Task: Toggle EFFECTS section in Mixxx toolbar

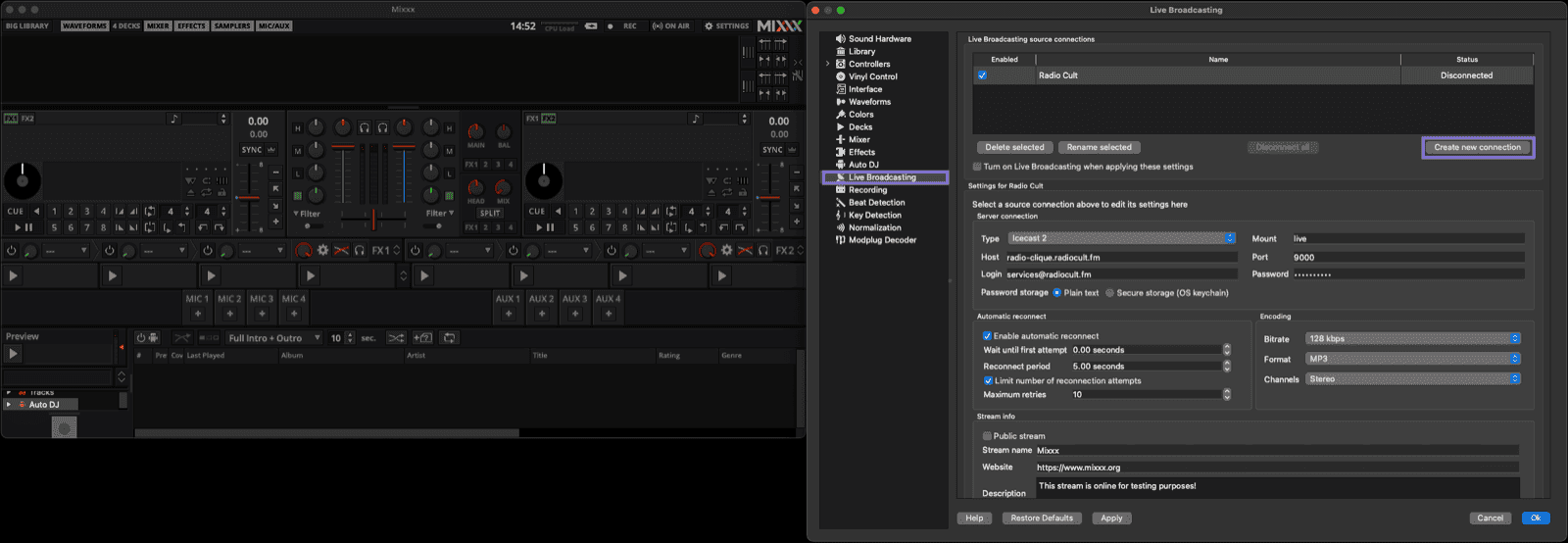Action: pyautogui.click(x=191, y=26)
